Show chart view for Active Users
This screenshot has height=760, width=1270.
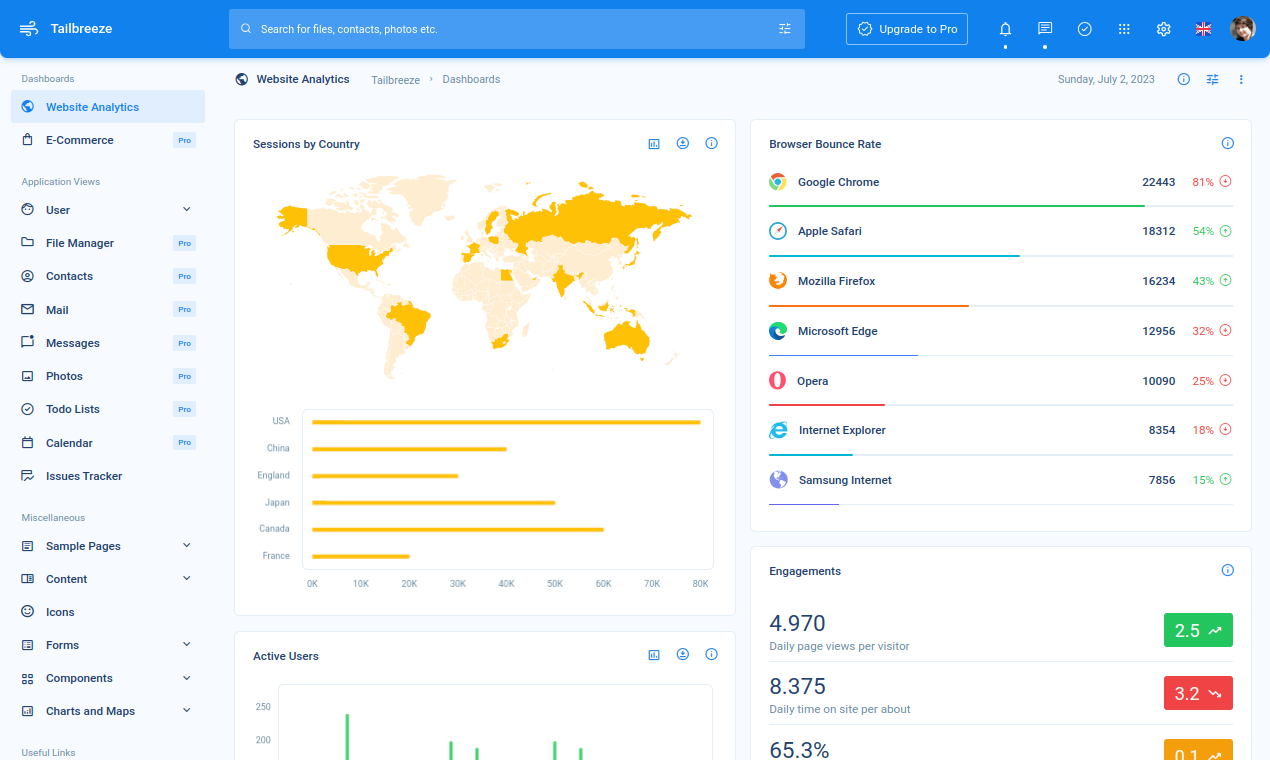654,655
